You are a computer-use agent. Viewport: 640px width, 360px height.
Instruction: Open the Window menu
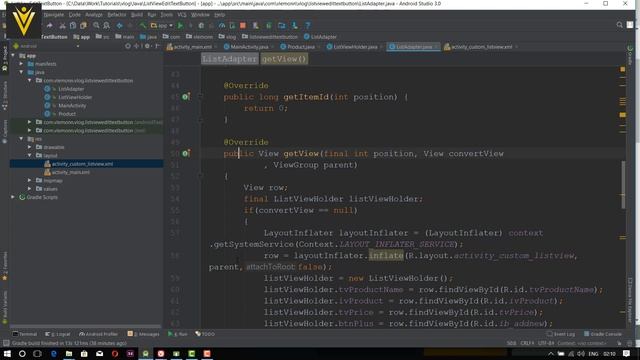tap(200, 15)
